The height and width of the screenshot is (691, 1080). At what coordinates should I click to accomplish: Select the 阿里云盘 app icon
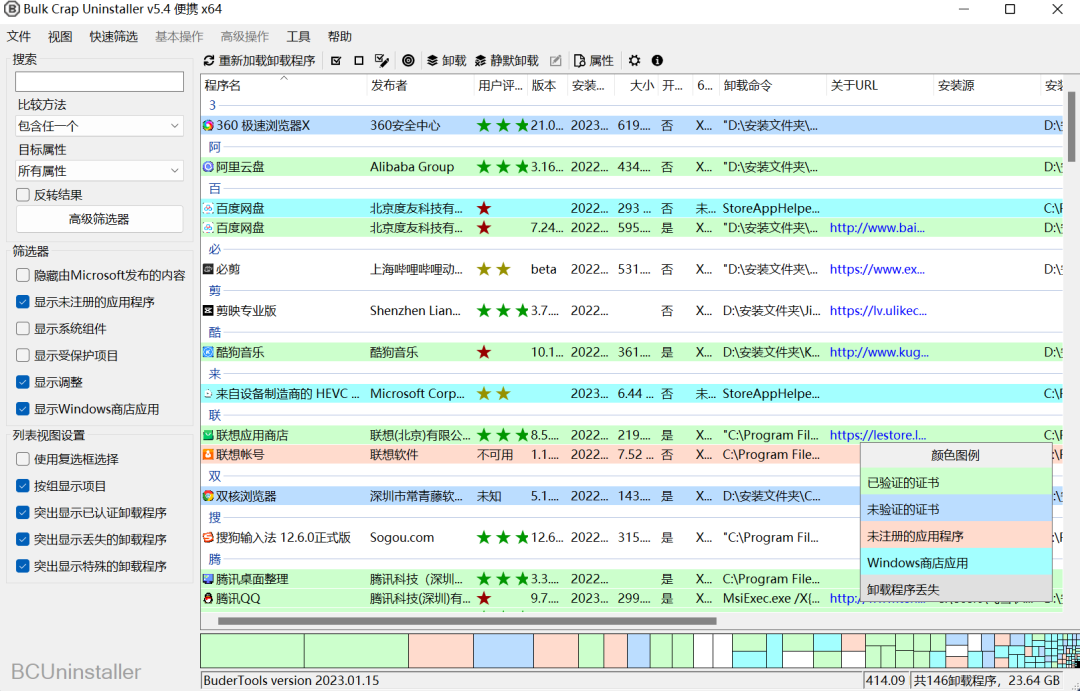coord(208,167)
